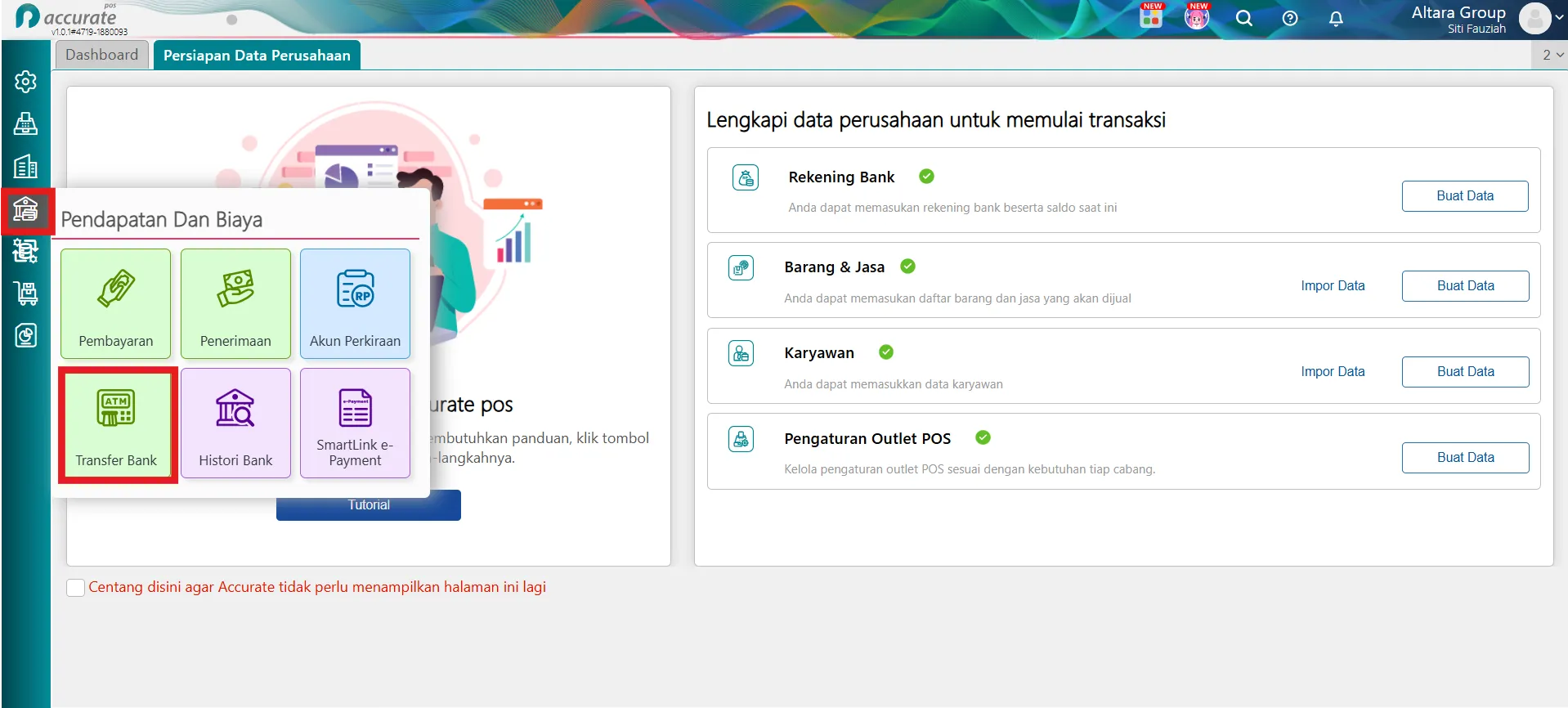Image resolution: width=1568 pixels, height=708 pixels.
Task: Open the purchasing cart sidebar icon
Action: point(25,293)
